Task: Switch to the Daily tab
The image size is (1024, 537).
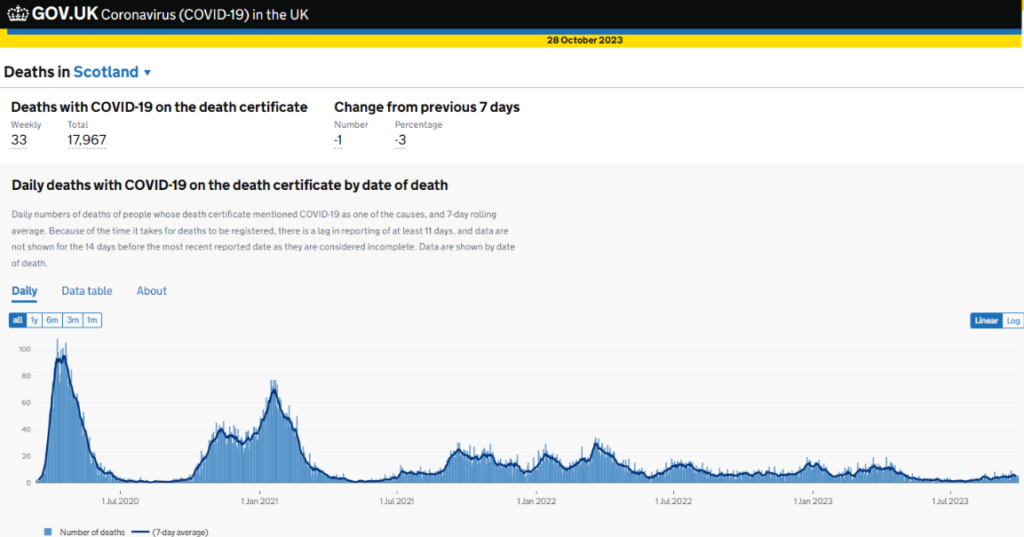Action: [x=24, y=291]
